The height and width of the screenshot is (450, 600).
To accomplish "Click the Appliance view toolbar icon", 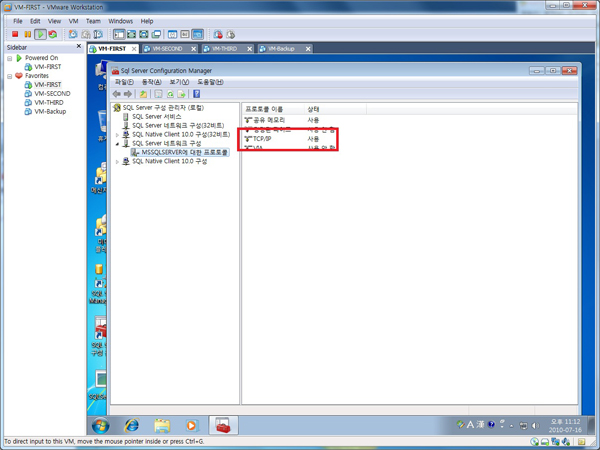I will pos(185,34).
